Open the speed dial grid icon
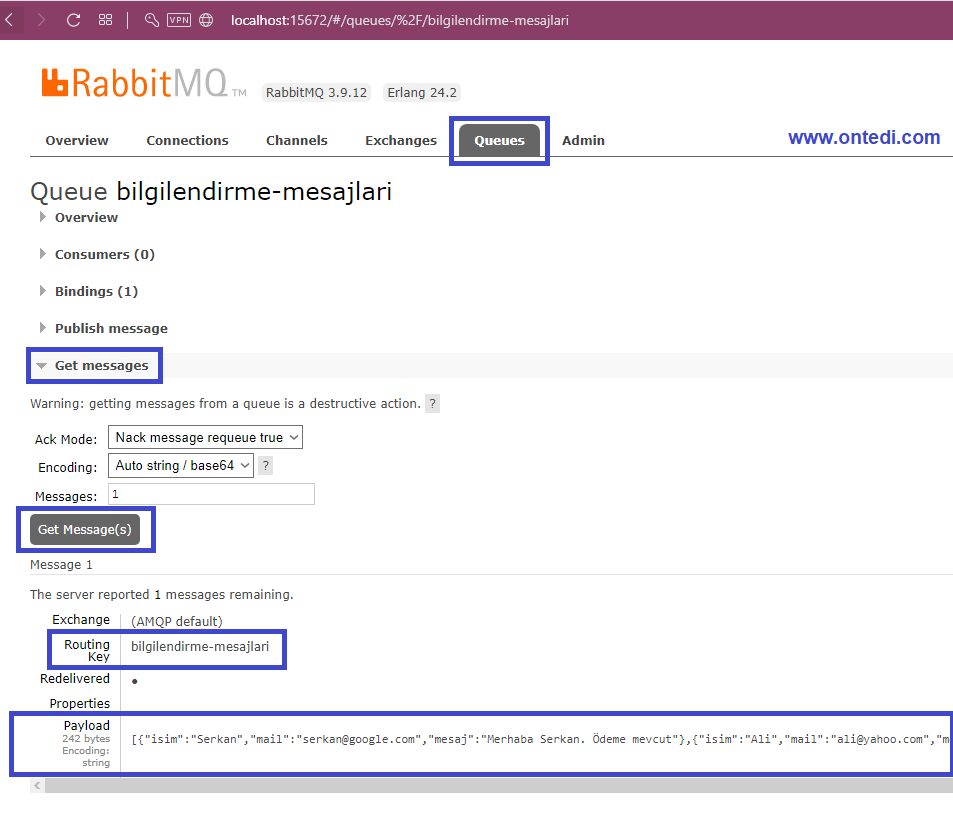 click(105, 20)
